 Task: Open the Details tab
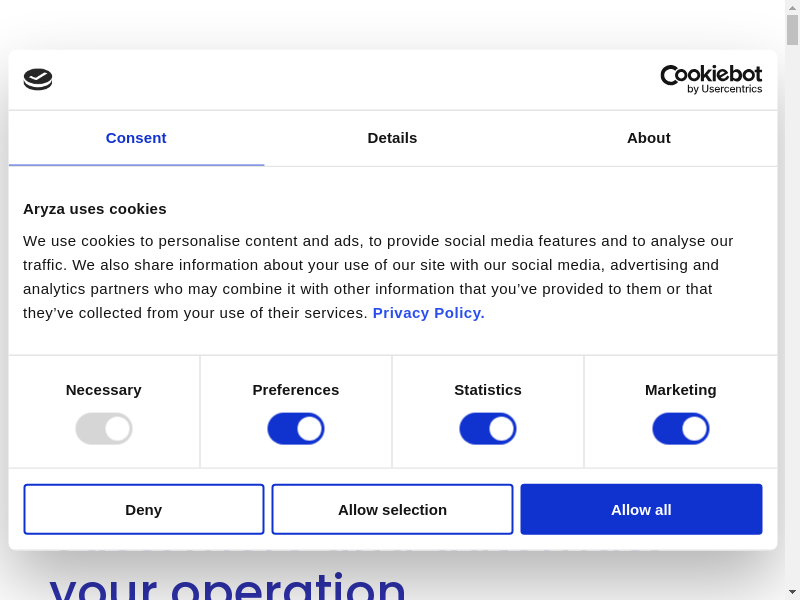click(x=392, y=138)
